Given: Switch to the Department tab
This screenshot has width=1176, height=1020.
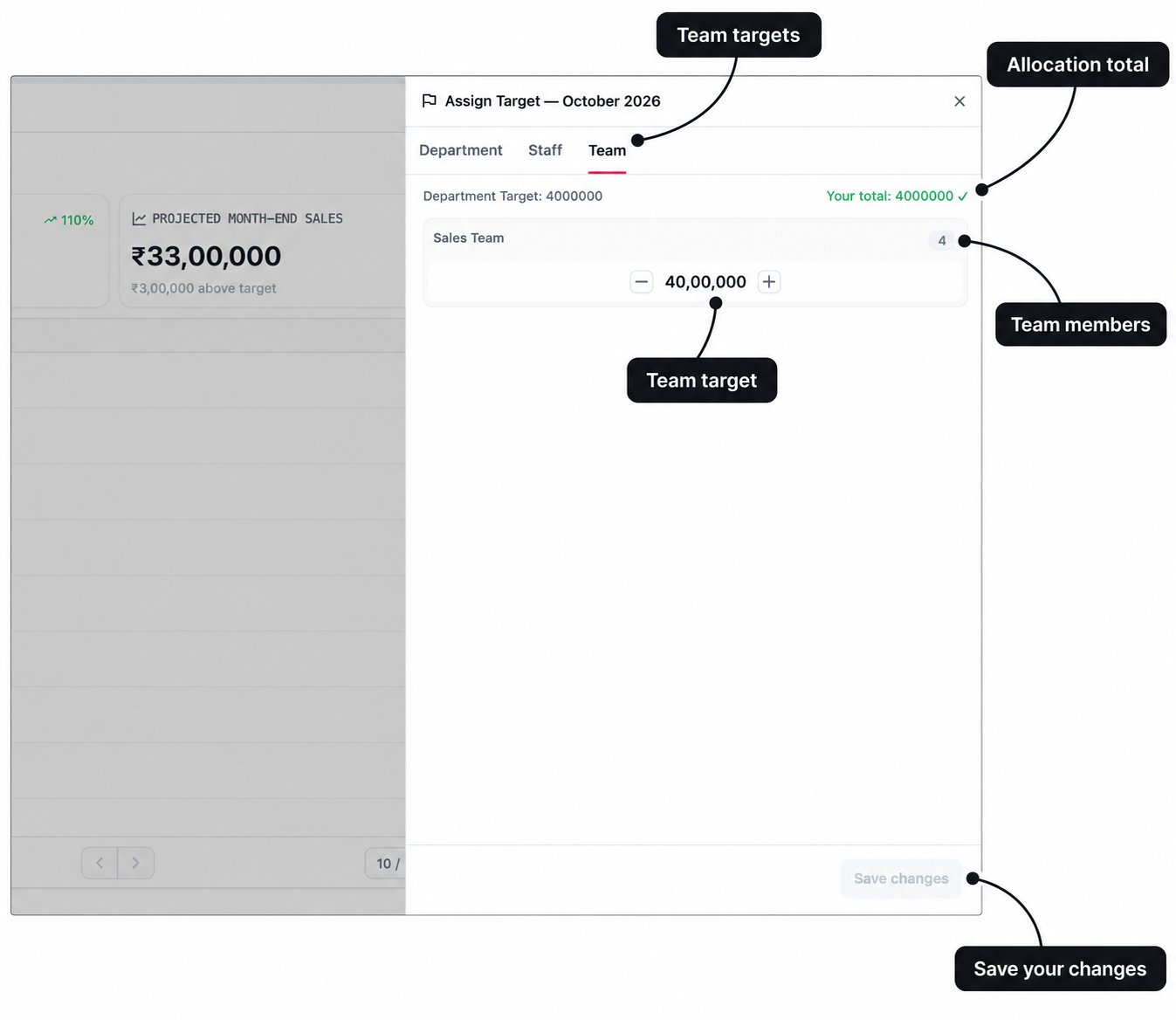Looking at the screenshot, I should point(461,150).
